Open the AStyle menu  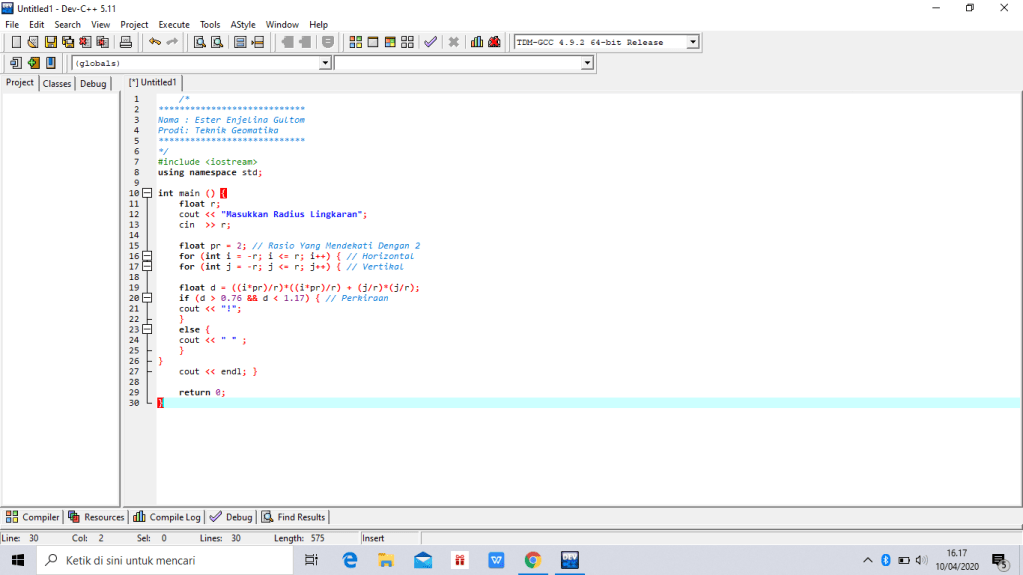pos(242,24)
